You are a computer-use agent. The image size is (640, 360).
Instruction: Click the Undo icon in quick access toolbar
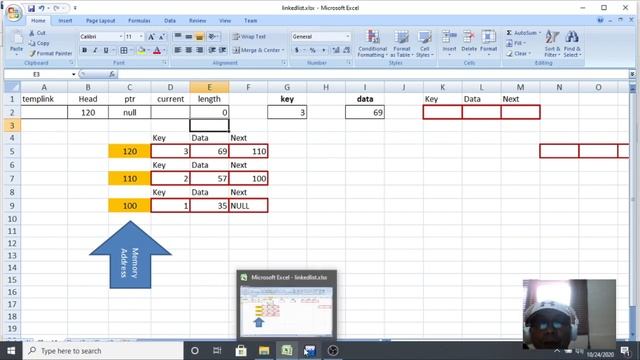pyautogui.click(x=42, y=8)
